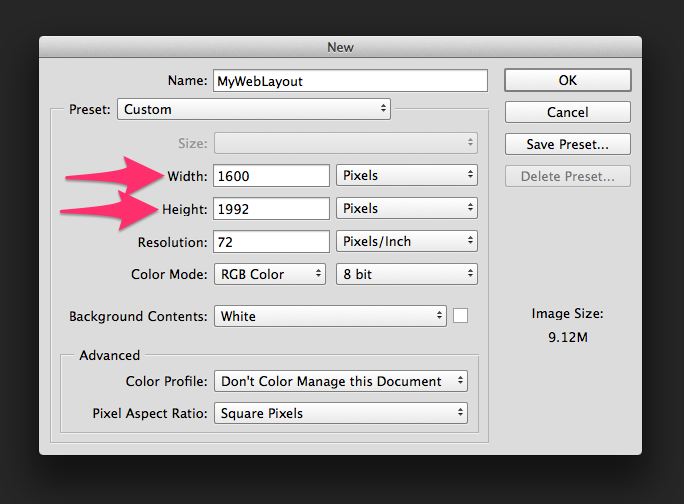The height and width of the screenshot is (504, 684).
Task: Open the Width units dropdown
Action: [406, 175]
